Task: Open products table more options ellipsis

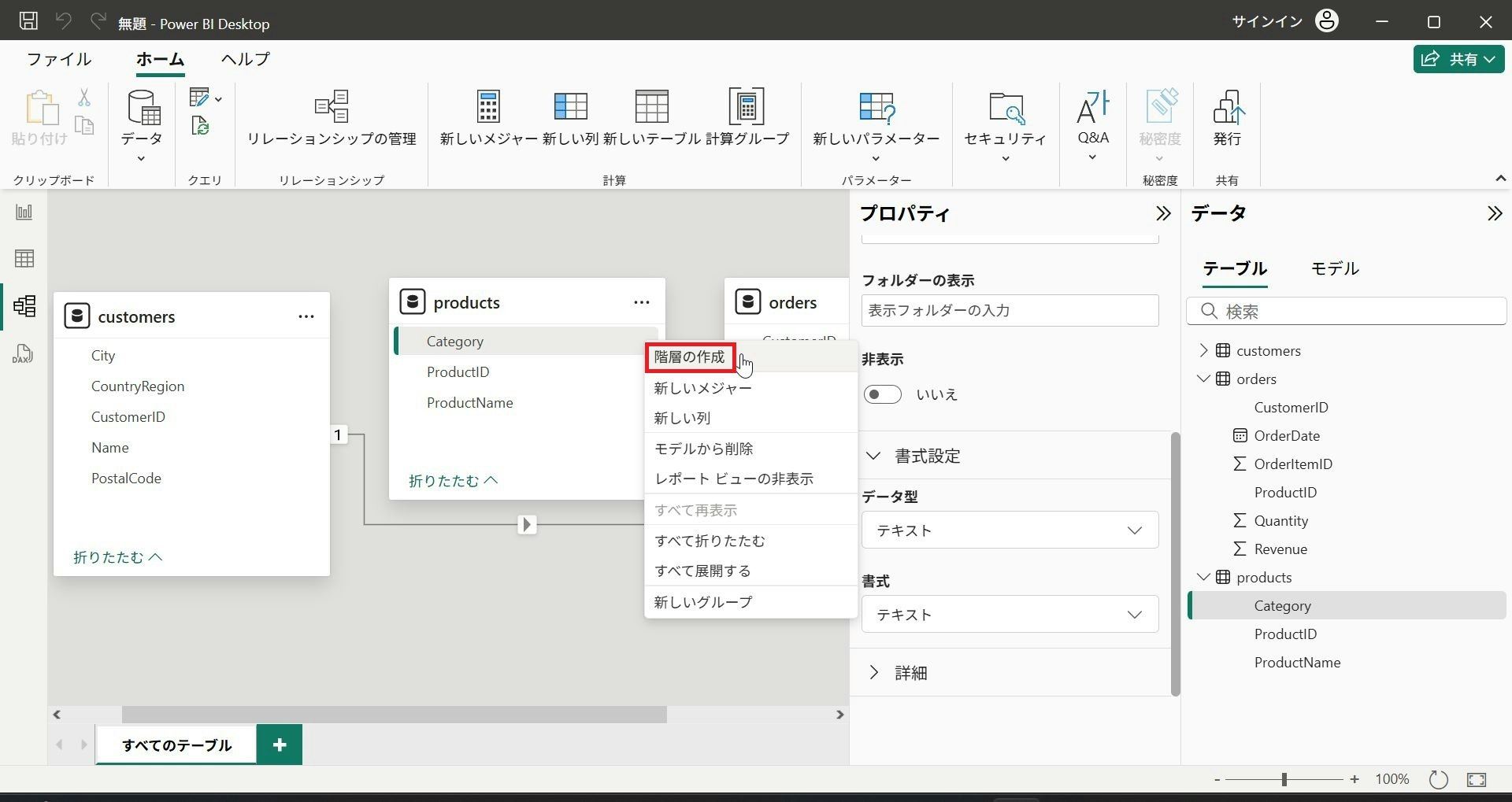Action: [642, 302]
